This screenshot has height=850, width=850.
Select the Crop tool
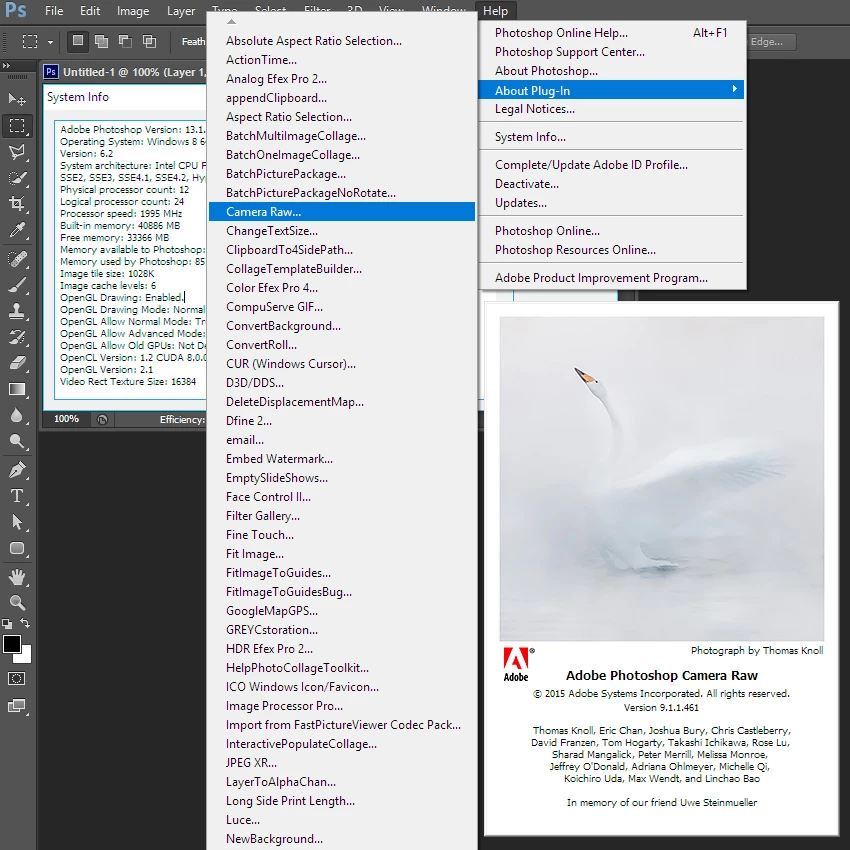(x=17, y=204)
